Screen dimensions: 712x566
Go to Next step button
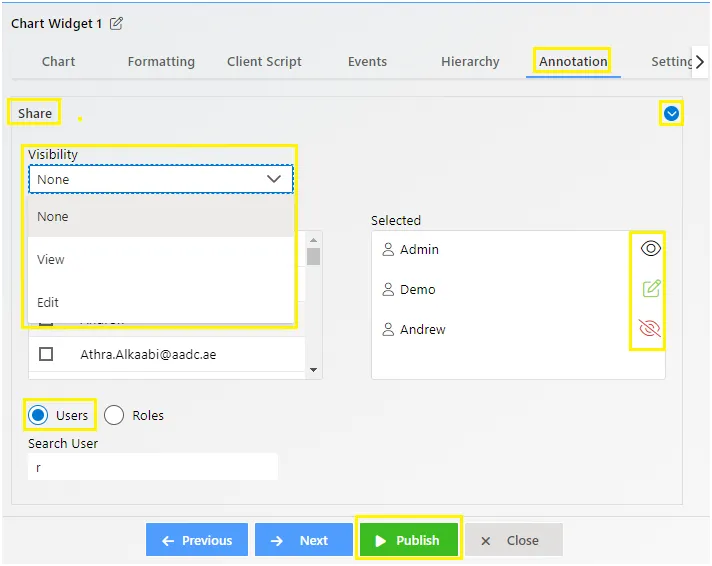[x=303, y=540]
